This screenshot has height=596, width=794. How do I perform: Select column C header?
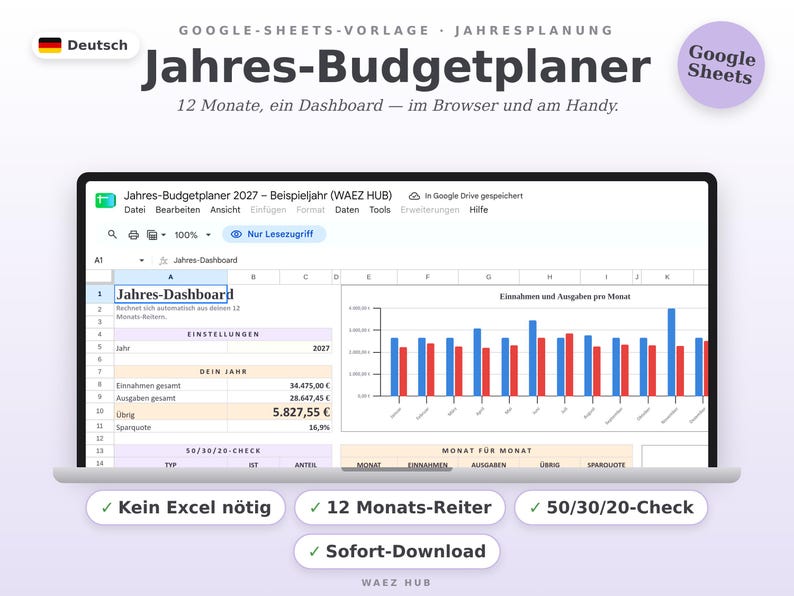click(x=305, y=277)
